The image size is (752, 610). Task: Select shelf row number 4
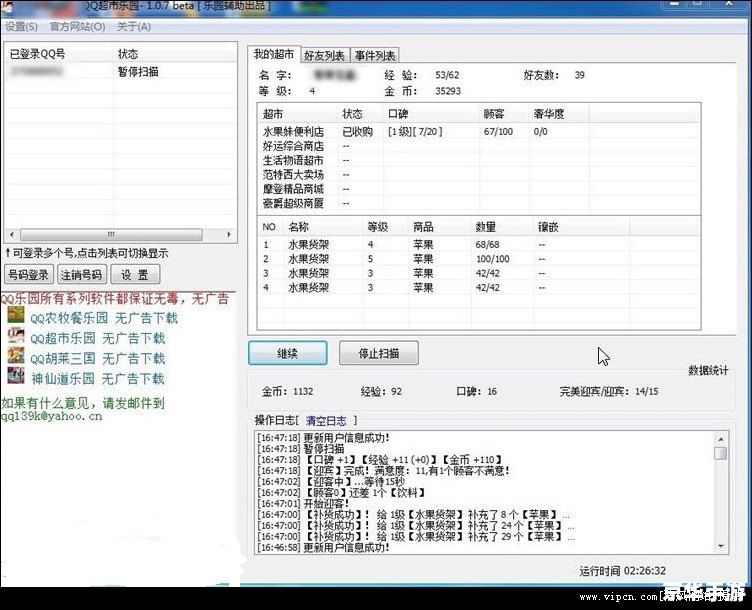(x=478, y=288)
